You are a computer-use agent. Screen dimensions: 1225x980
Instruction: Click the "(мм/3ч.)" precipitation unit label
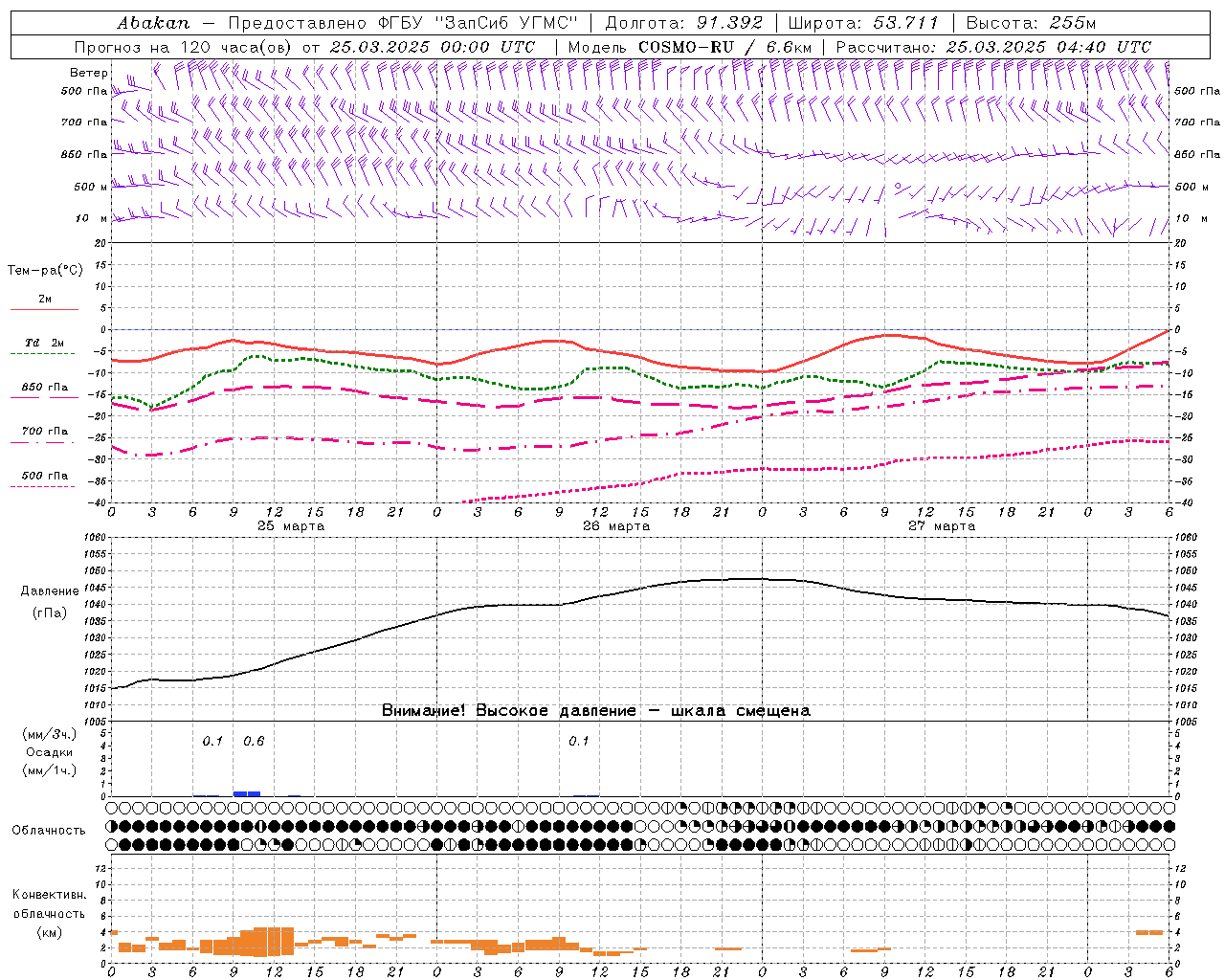tap(50, 734)
